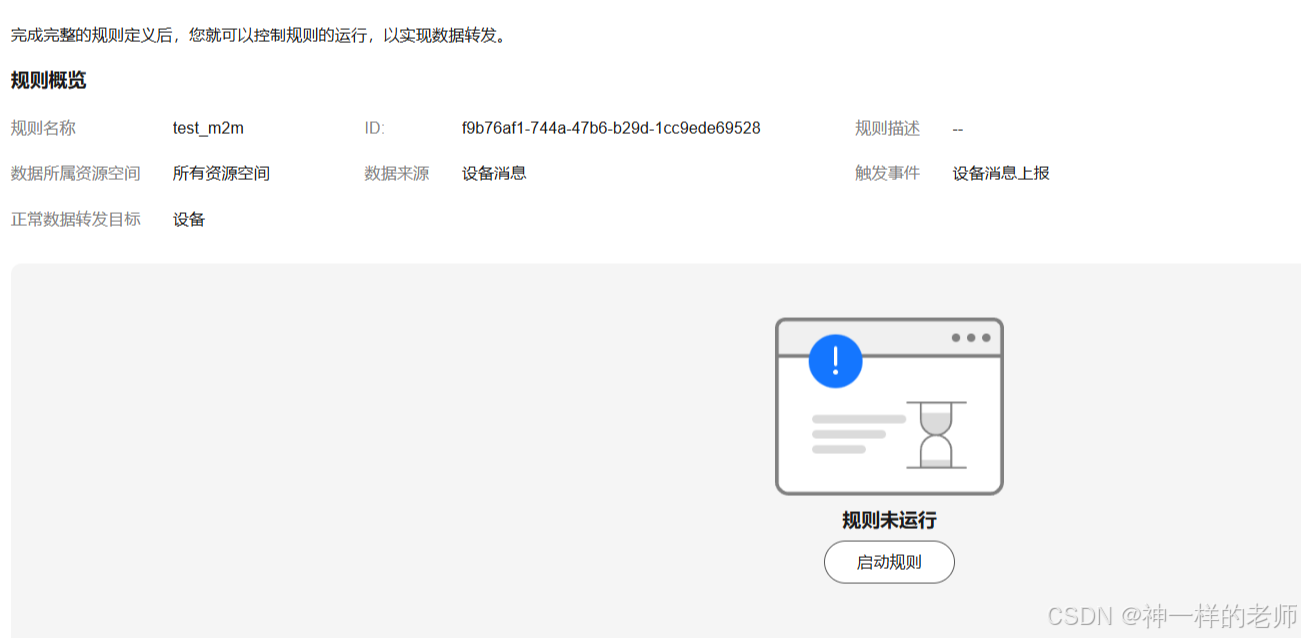Click the trigger event value 设备消息上报

[x=1001, y=173]
